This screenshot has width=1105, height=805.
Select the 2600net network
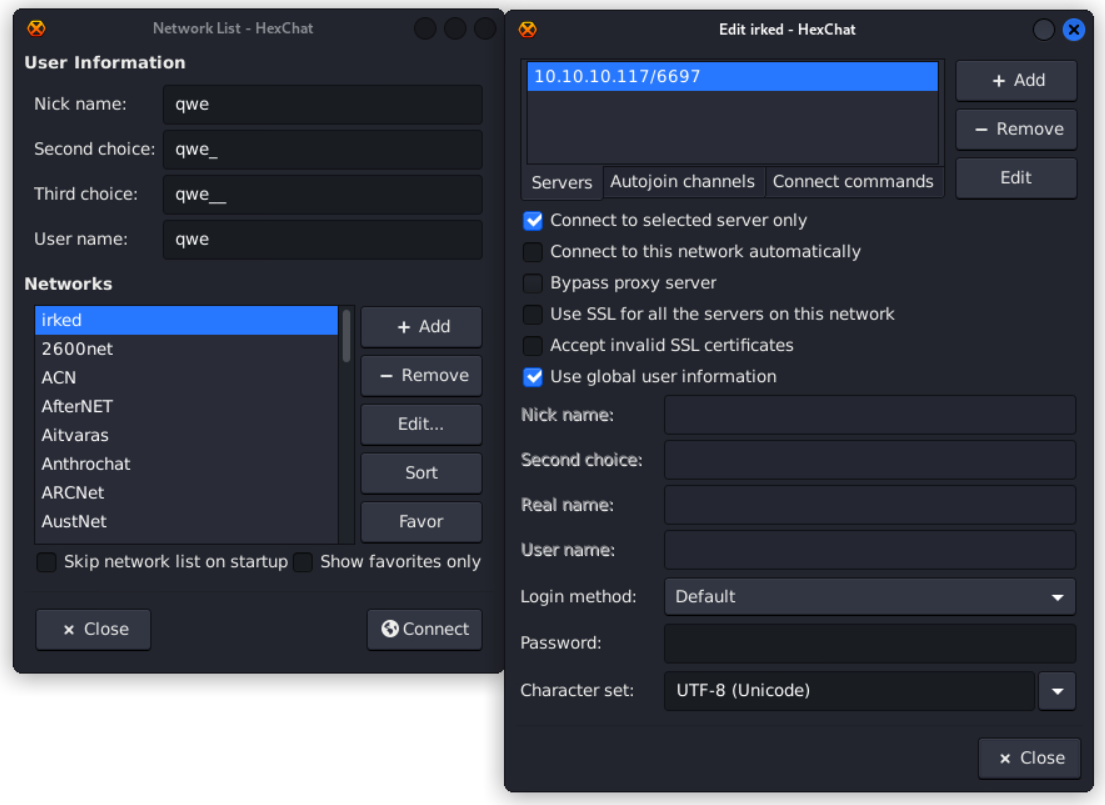click(186, 349)
